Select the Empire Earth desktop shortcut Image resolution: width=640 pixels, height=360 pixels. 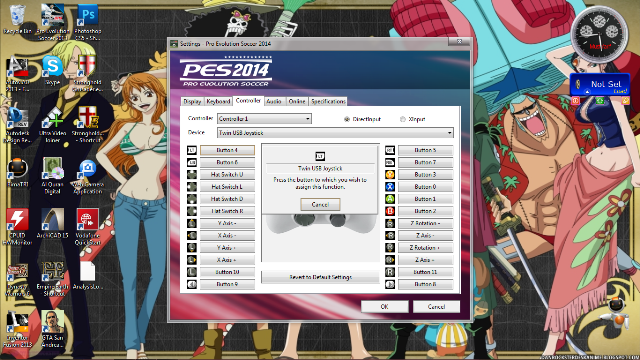click(x=52, y=278)
